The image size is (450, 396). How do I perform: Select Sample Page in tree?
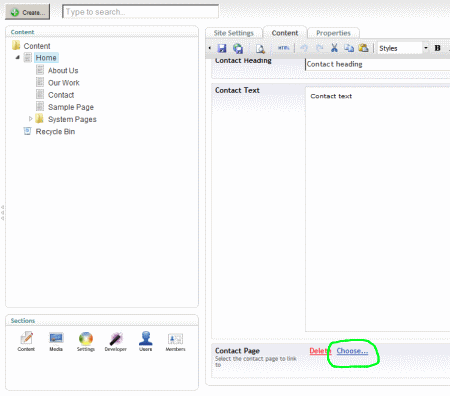pyautogui.click(x=71, y=107)
